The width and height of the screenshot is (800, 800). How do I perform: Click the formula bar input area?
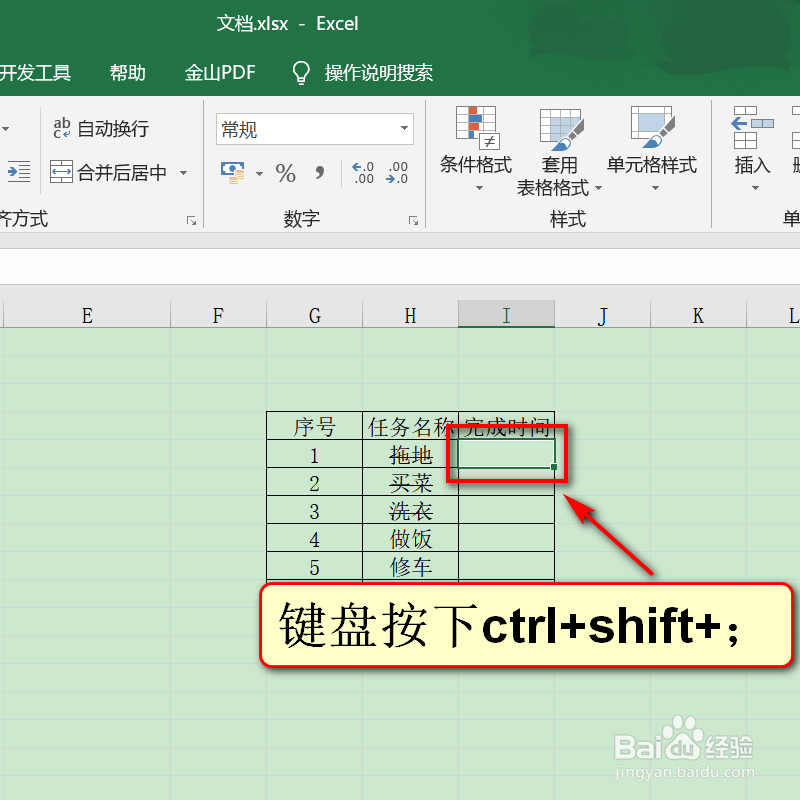400,266
